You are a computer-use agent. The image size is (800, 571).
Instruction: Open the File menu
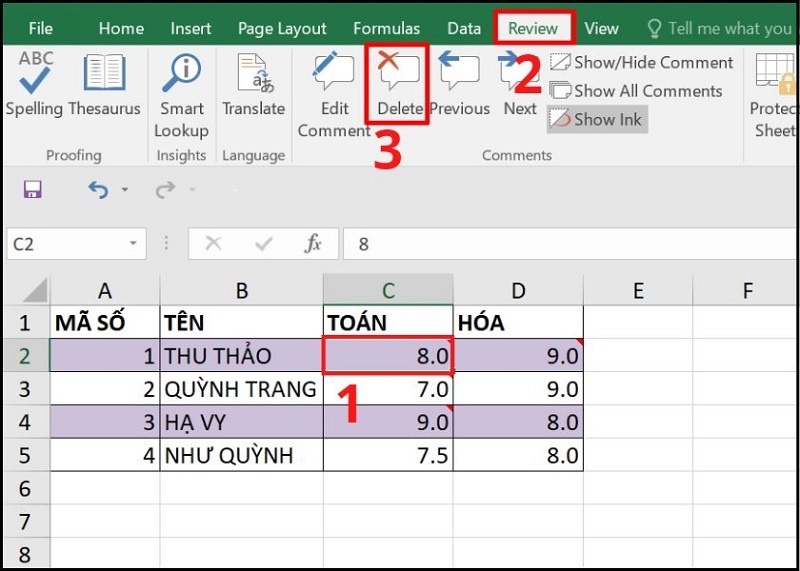coord(41,28)
